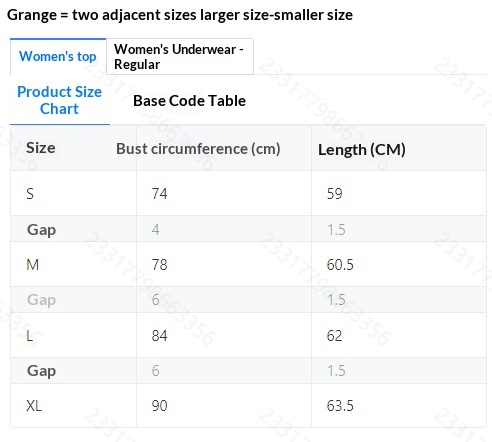Click bust value 74 for size S
Viewport: 492px width, 442px height.
click(x=159, y=194)
